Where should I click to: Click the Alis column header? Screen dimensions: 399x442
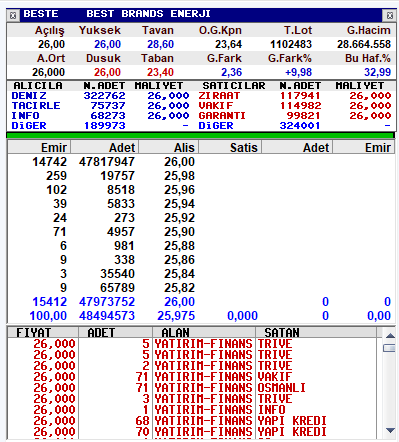[x=169, y=147]
